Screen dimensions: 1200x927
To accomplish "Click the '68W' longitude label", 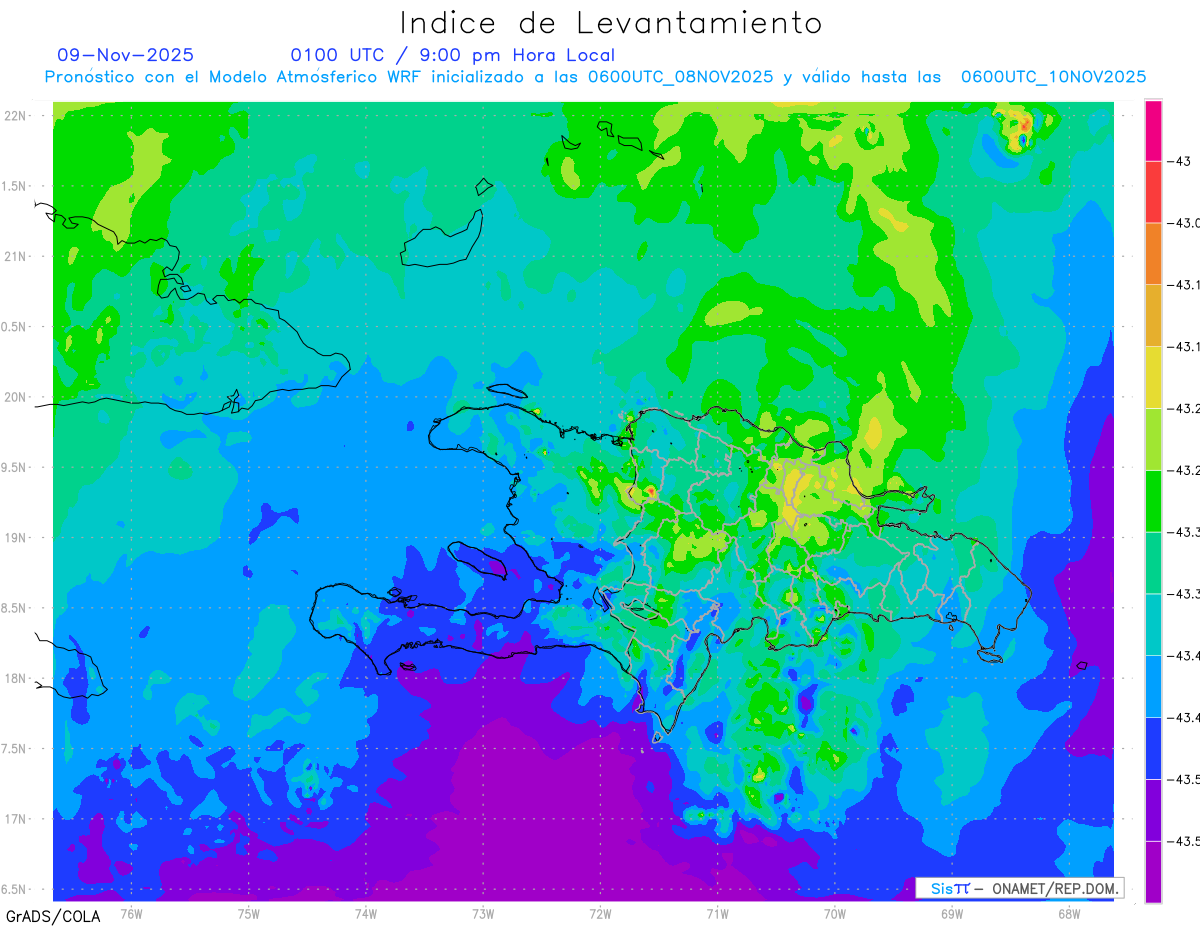I will 1069,913.
